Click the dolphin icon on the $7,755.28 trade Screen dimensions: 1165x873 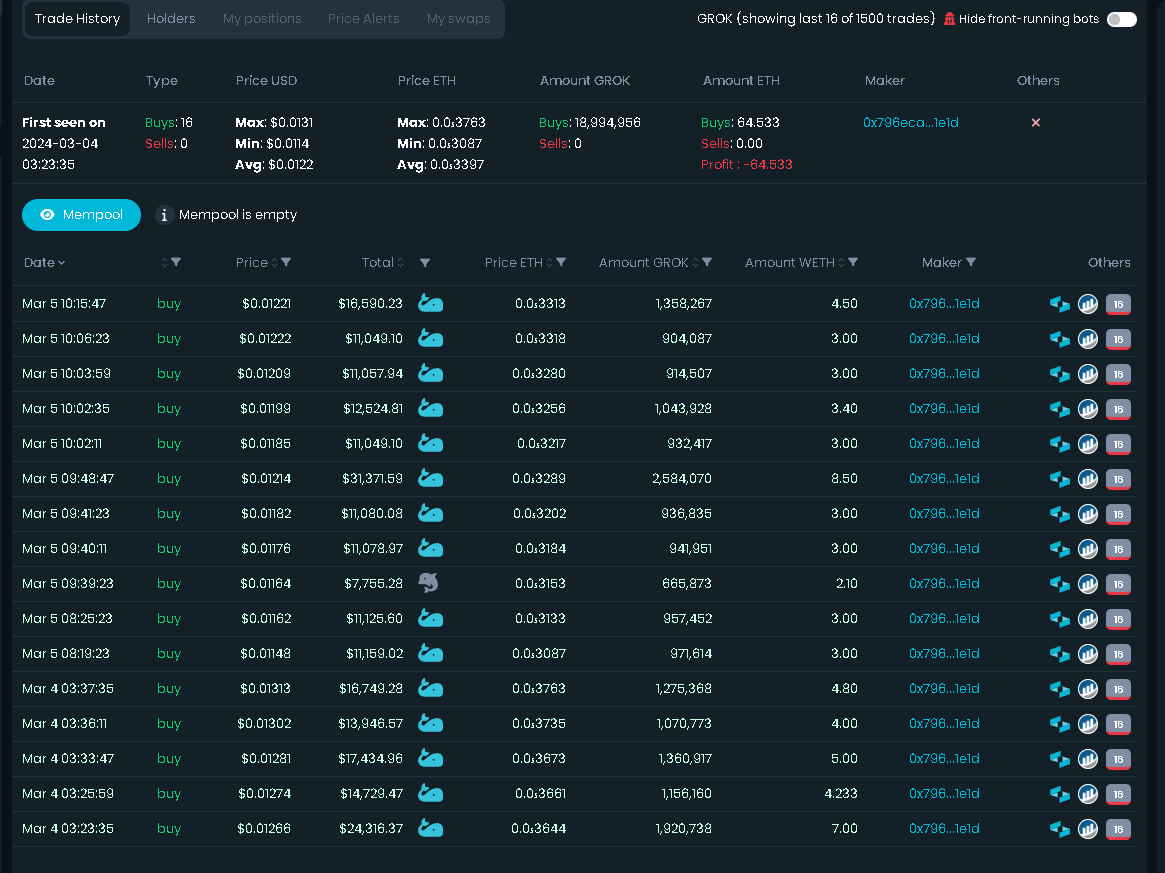(x=429, y=583)
